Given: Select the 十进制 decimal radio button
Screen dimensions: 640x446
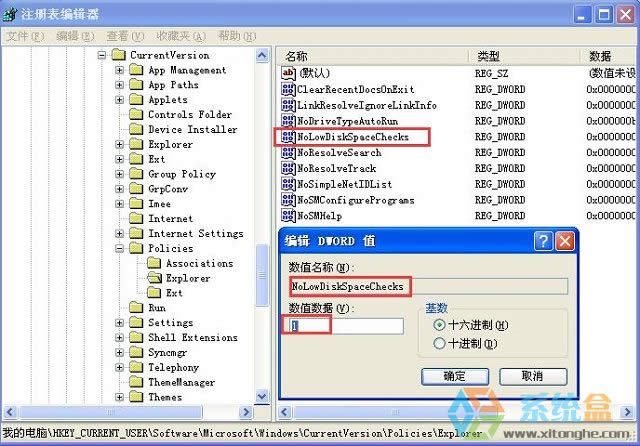Looking at the screenshot, I should [x=439, y=343].
